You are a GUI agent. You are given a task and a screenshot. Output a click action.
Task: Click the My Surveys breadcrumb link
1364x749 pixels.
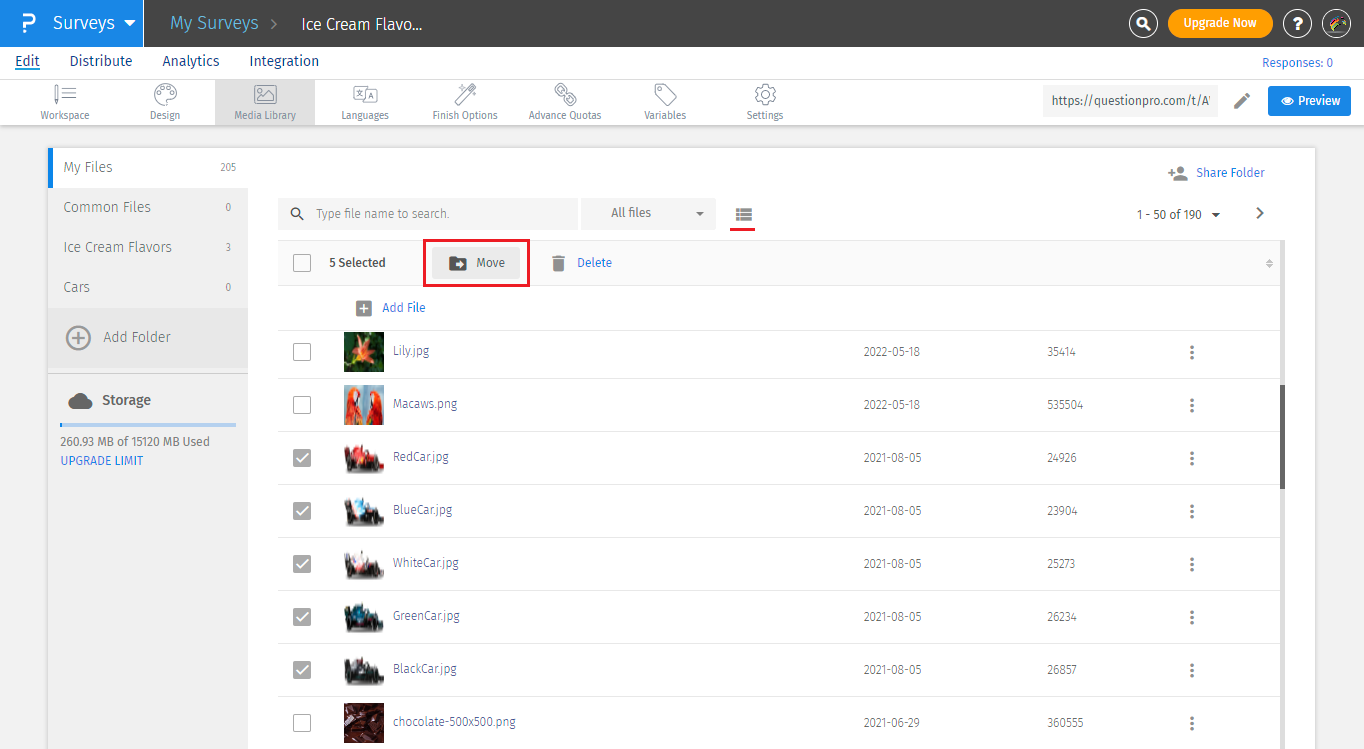point(214,23)
